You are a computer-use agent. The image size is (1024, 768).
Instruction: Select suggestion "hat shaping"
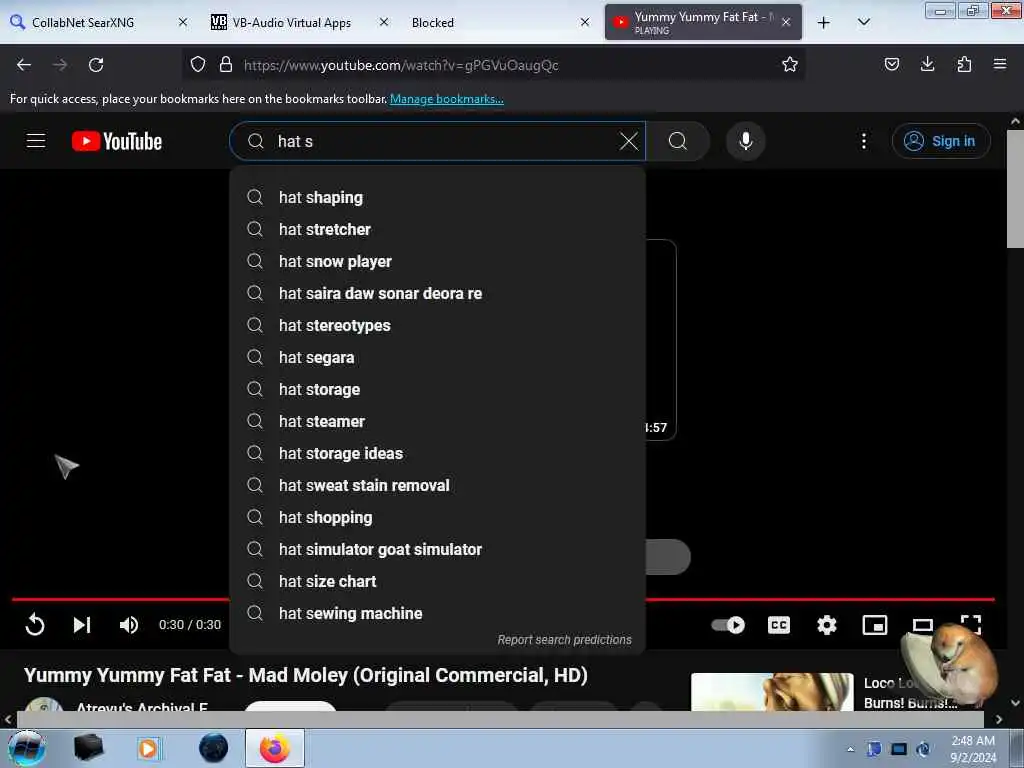438,197
